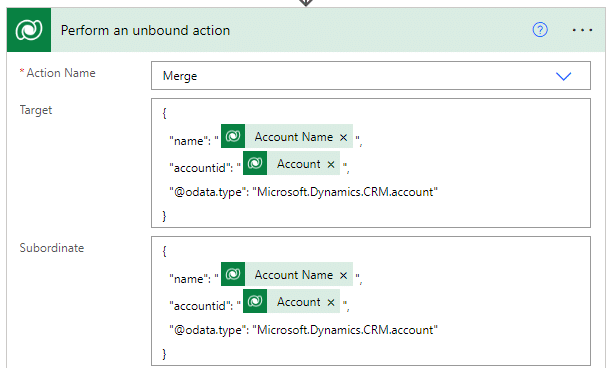
Task: Open the three-dot more options menu
Action: click(582, 30)
